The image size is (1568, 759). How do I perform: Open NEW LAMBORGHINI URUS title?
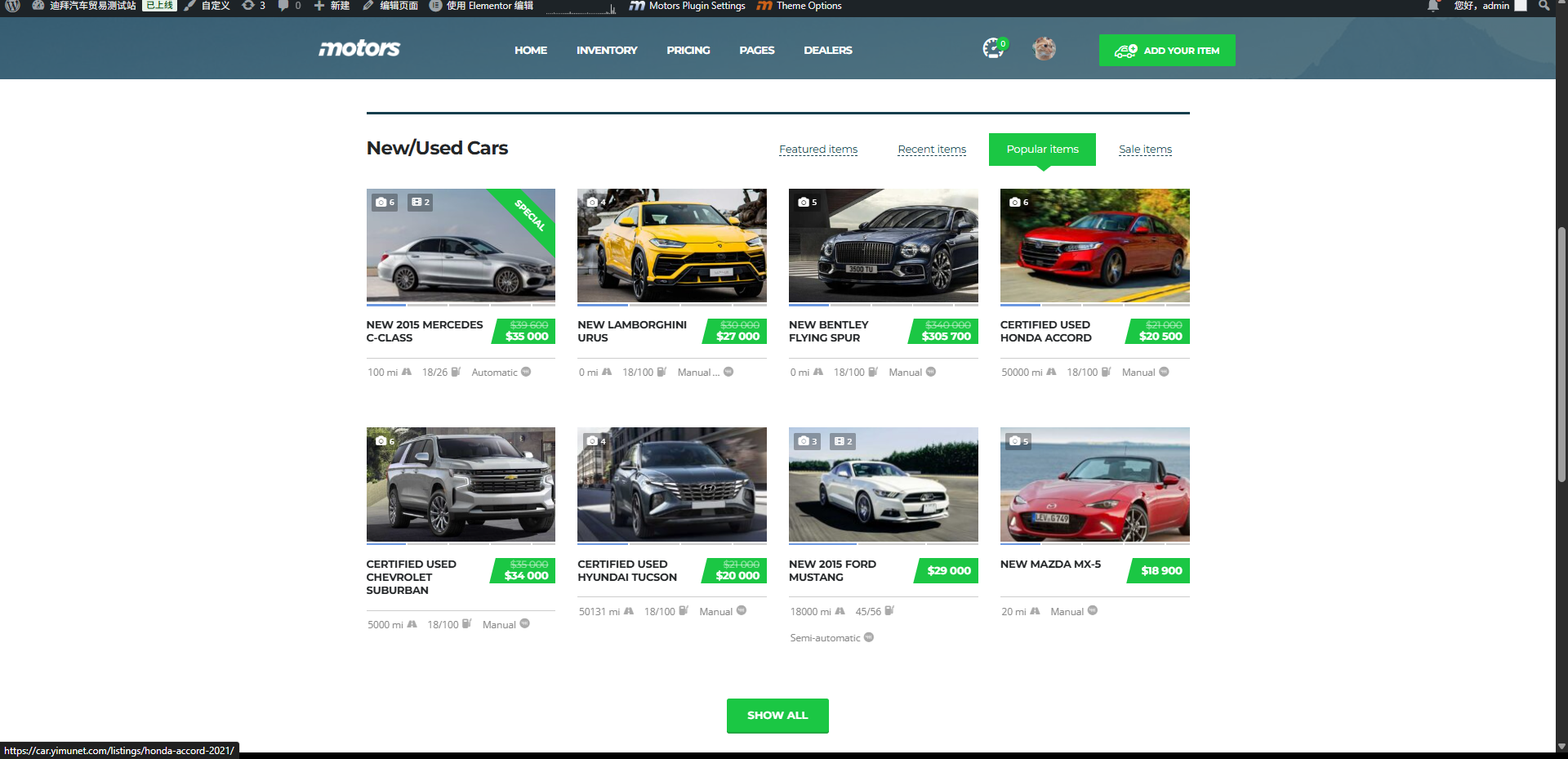coord(632,331)
